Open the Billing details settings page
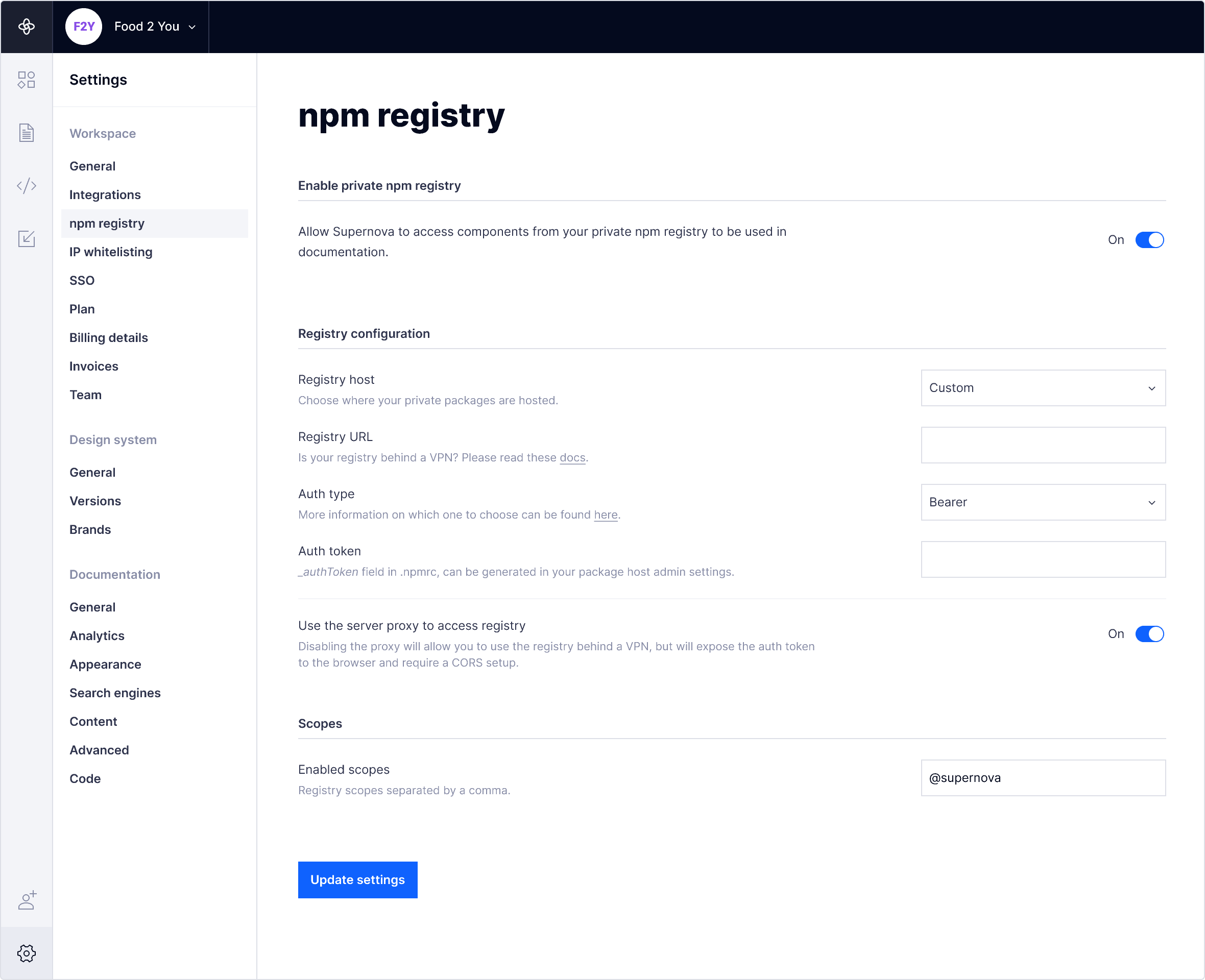Image resolution: width=1205 pixels, height=980 pixels. coord(108,337)
